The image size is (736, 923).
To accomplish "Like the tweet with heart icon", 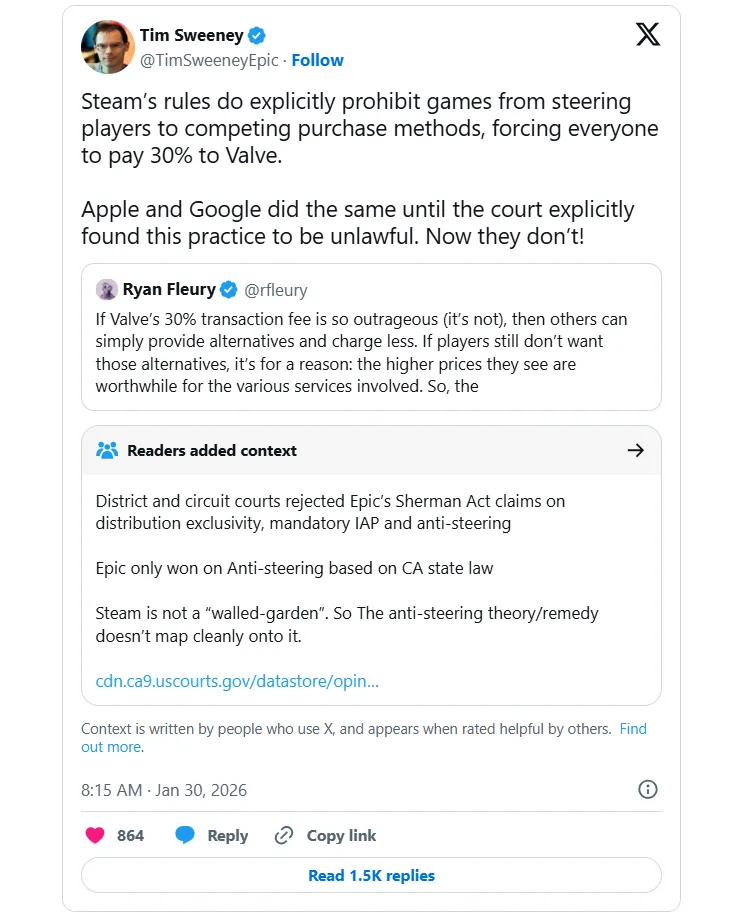I will 95,836.
